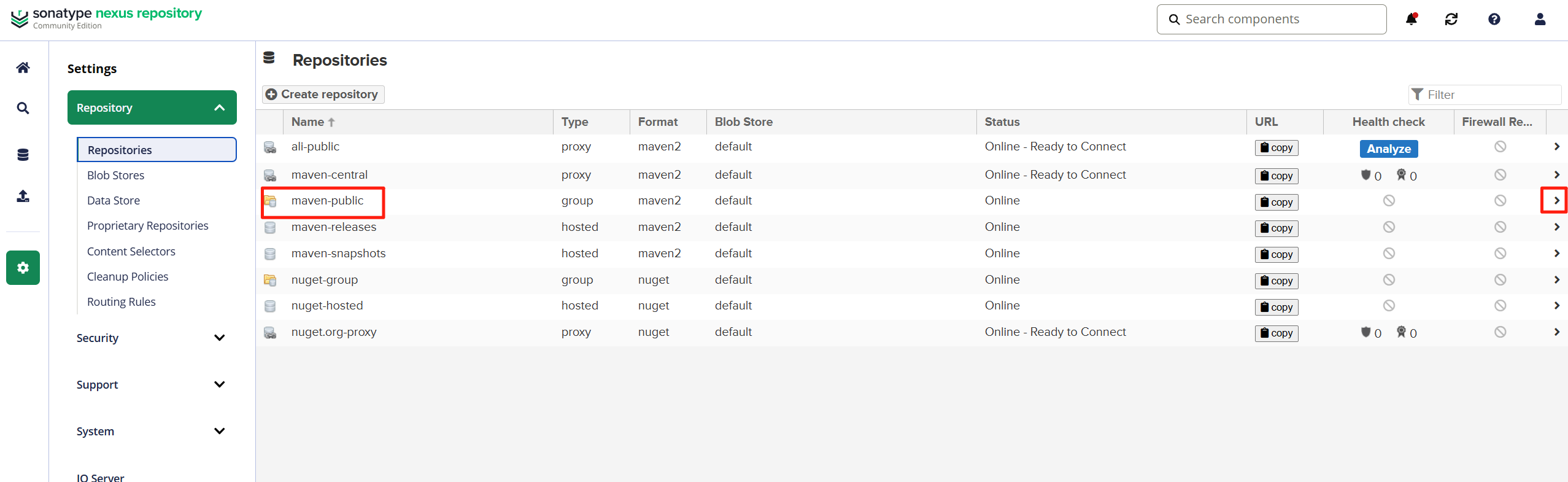Open the browse database icon in left sidebar
1568x482 pixels.
pos(23,155)
